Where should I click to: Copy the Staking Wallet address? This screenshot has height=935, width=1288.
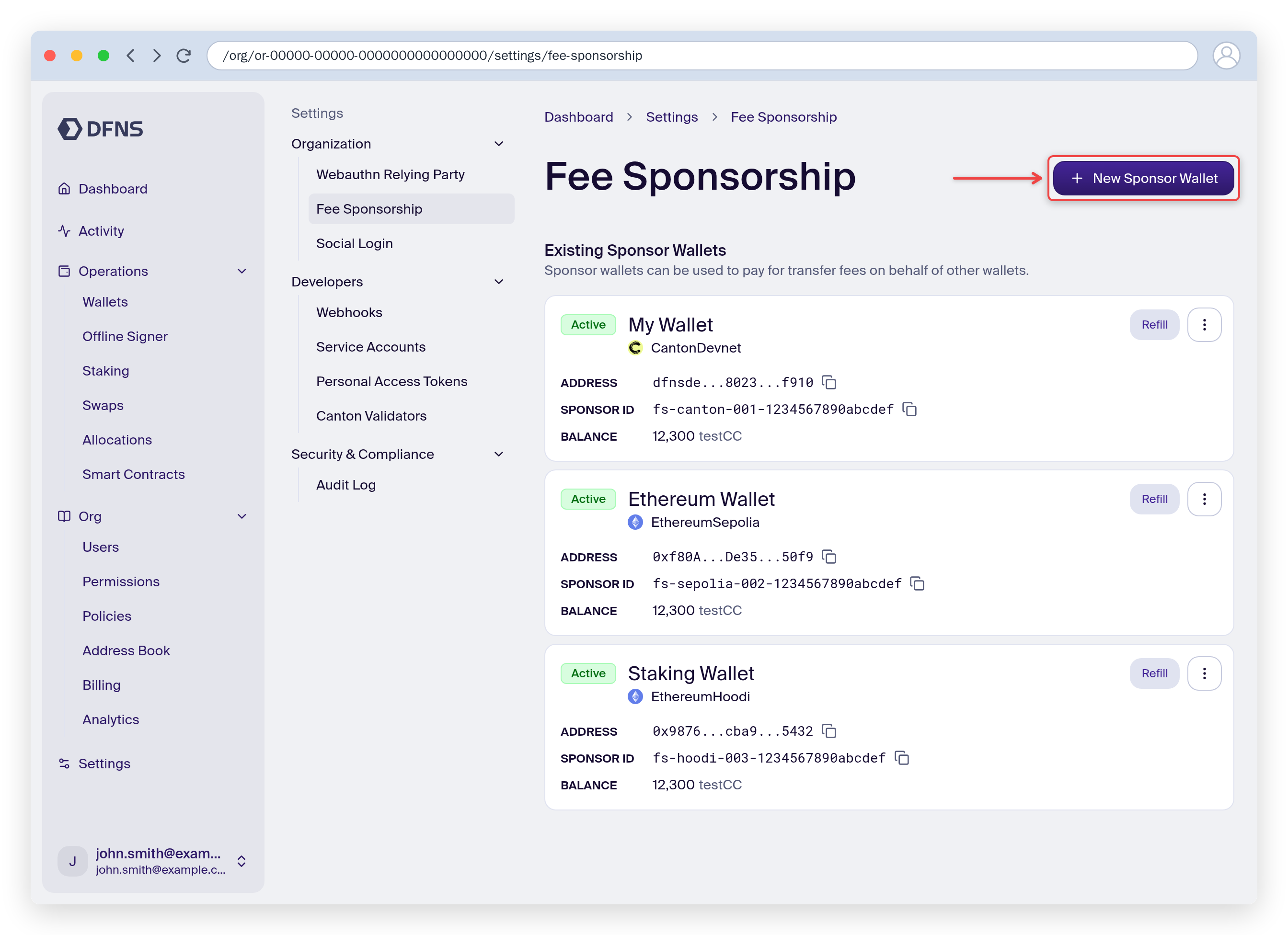coord(829,730)
